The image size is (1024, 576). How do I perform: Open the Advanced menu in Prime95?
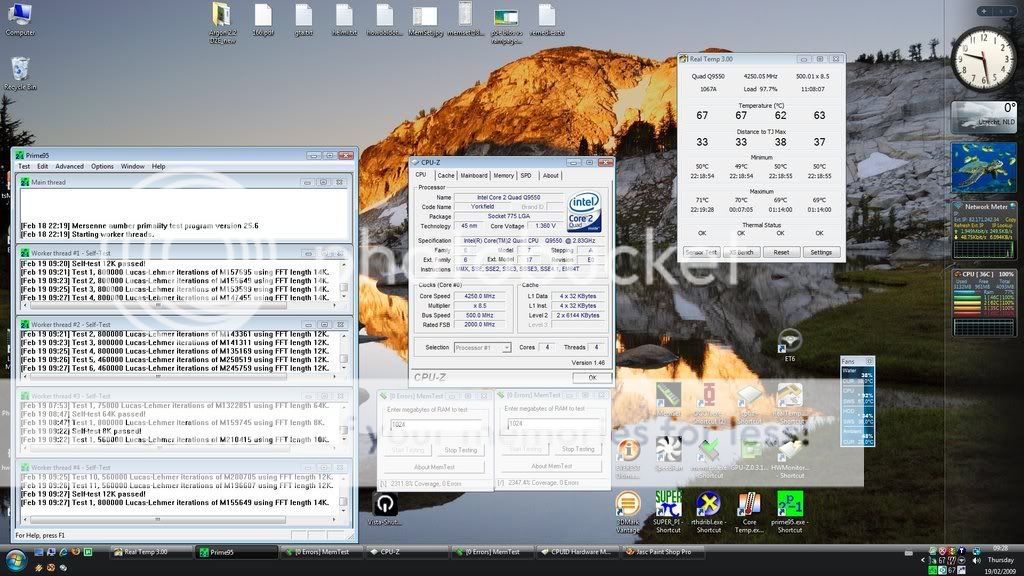[69, 167]
